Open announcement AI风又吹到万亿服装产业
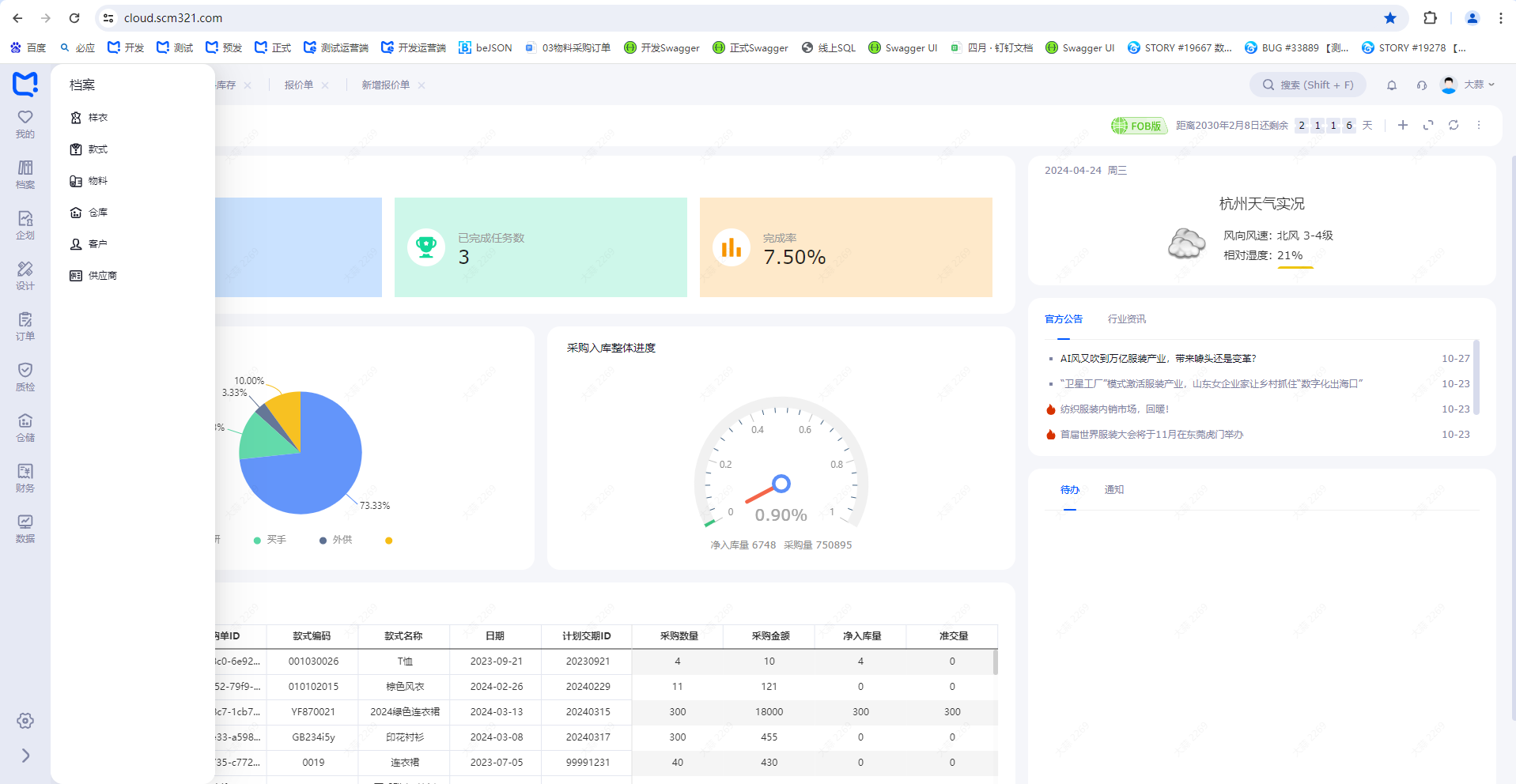The height and width of the screenshot is (784, 1516). coord(1159,359)
